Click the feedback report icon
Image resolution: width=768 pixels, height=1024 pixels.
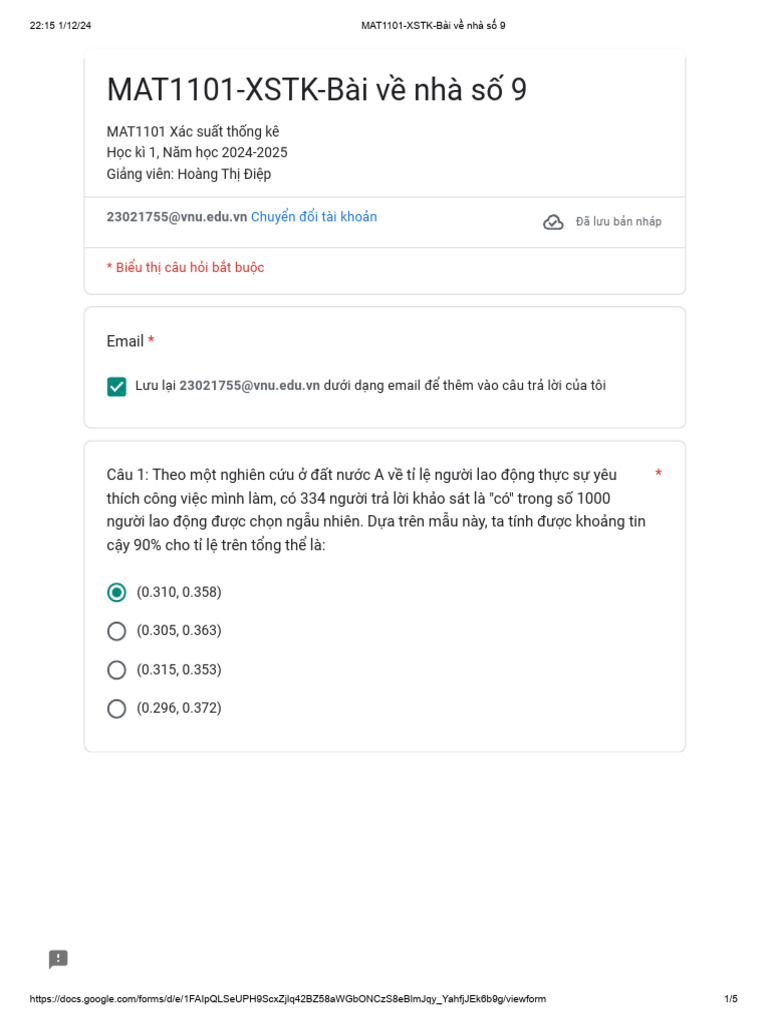point(59,959)
